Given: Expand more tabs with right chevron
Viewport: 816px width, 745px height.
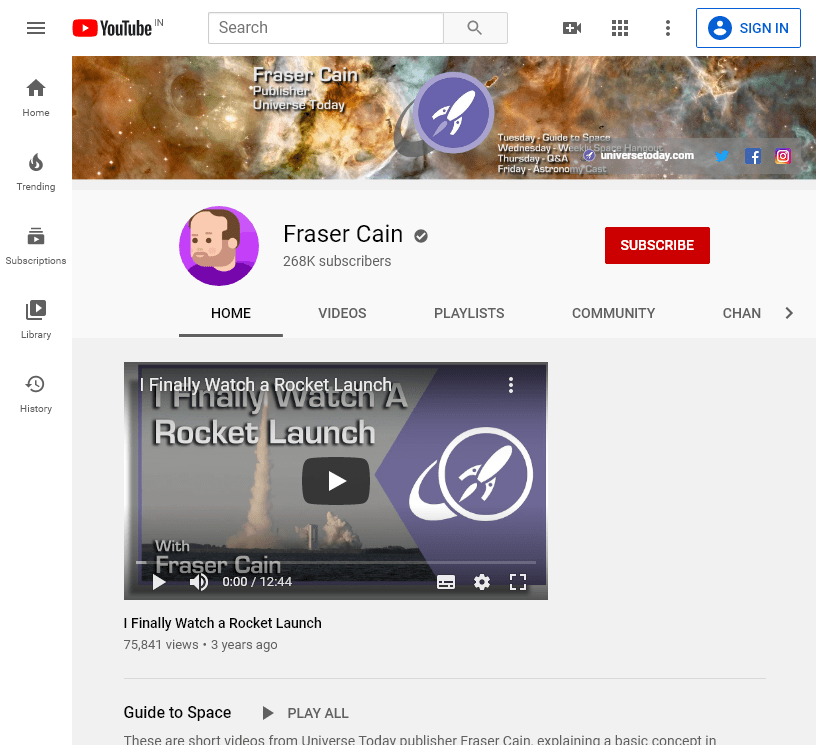Looking at the screenshot, I should click(x=789, y=313).
